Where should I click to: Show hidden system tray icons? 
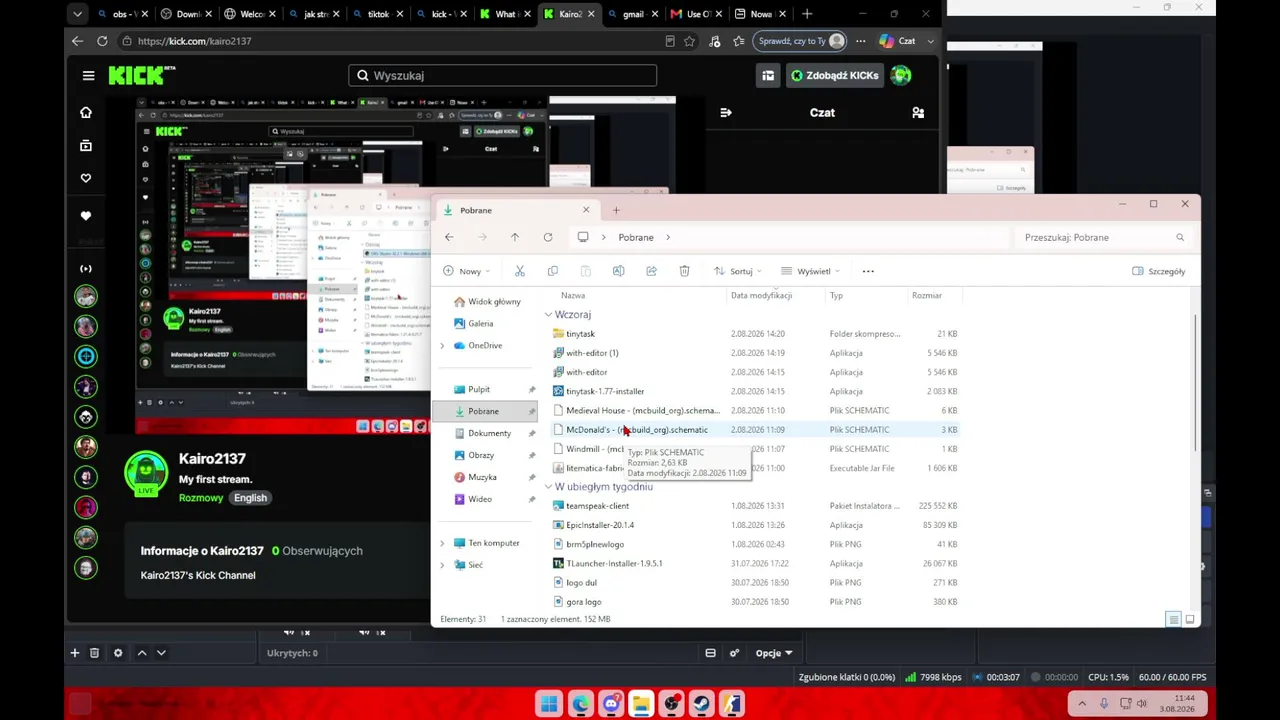tap(1082, 704)
